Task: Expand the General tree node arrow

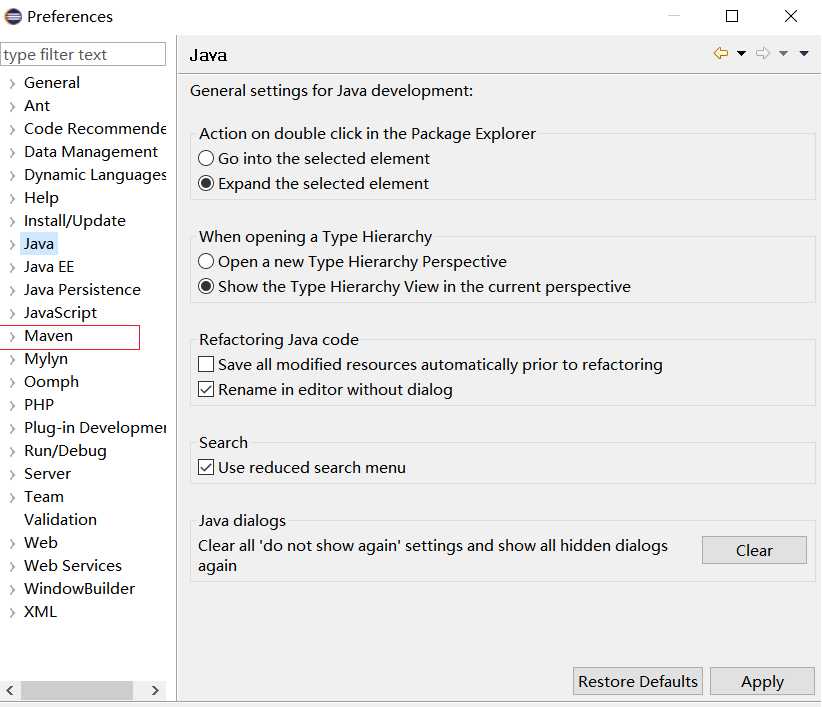Action: [x=12, y=83]
